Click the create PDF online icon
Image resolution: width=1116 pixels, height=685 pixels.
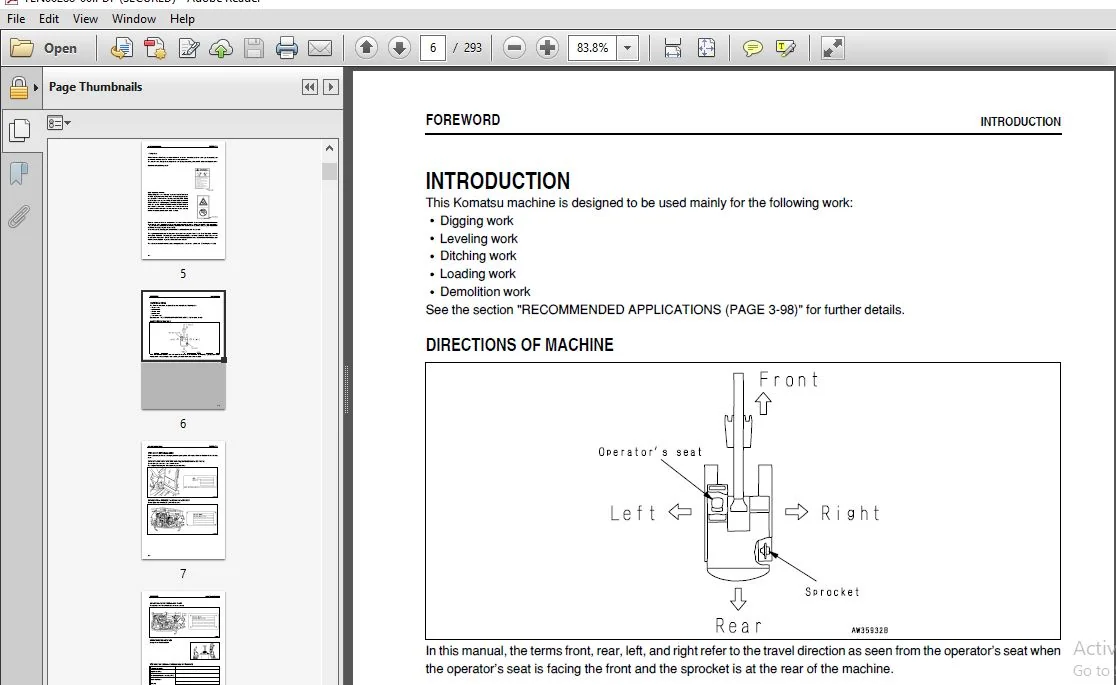(x=122, y=48)
